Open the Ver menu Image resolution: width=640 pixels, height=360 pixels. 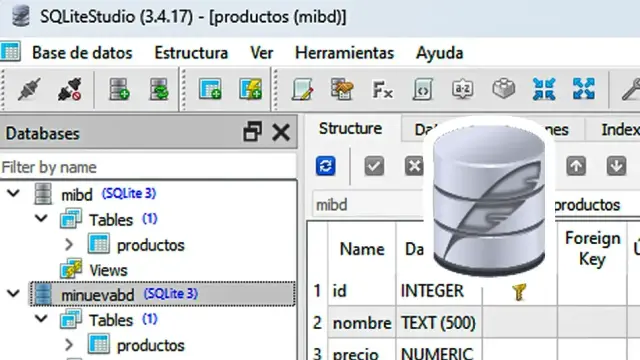pyautogui.click(x=262, y=53)
